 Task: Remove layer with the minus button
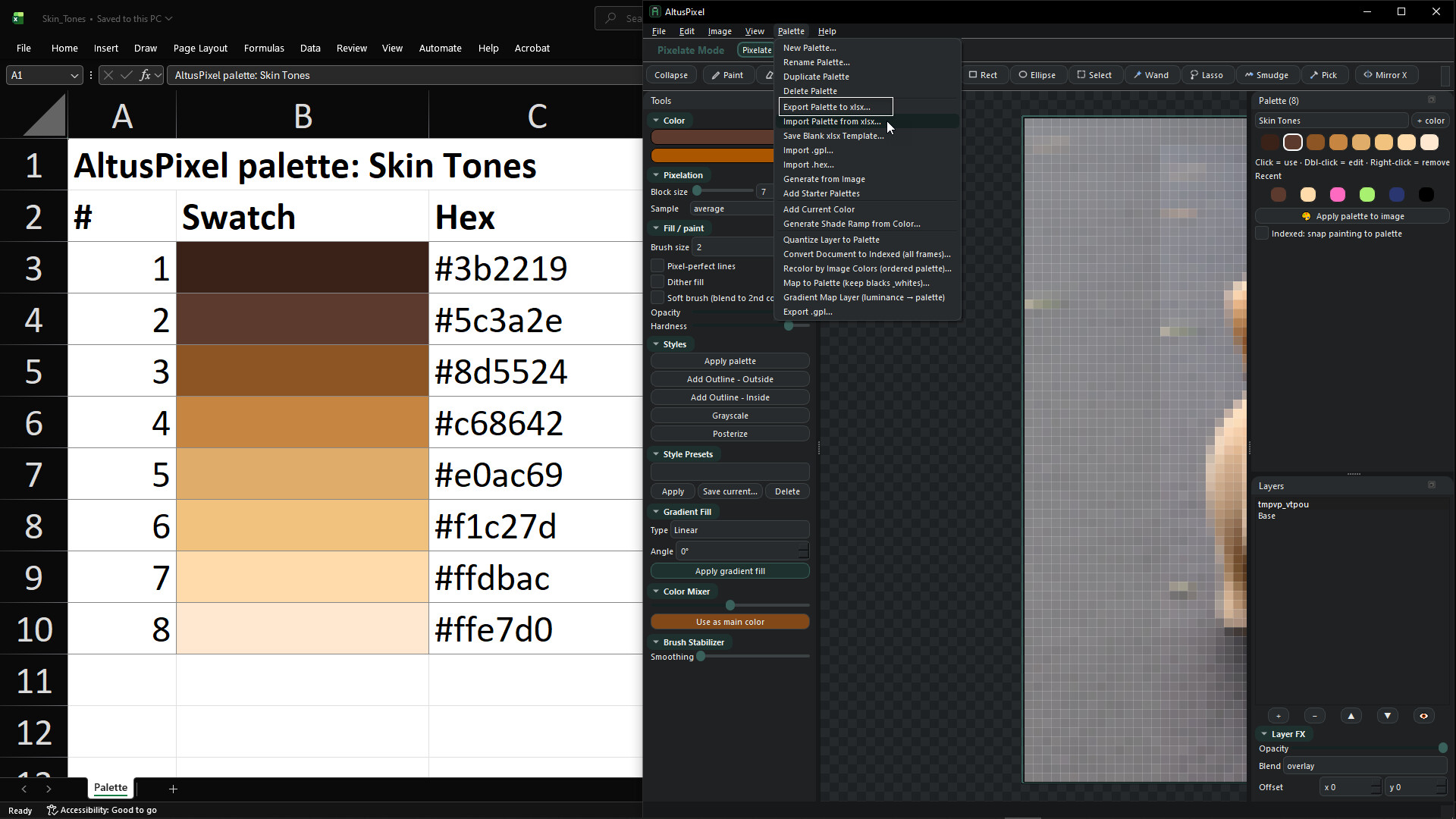tap(1315, 716)
